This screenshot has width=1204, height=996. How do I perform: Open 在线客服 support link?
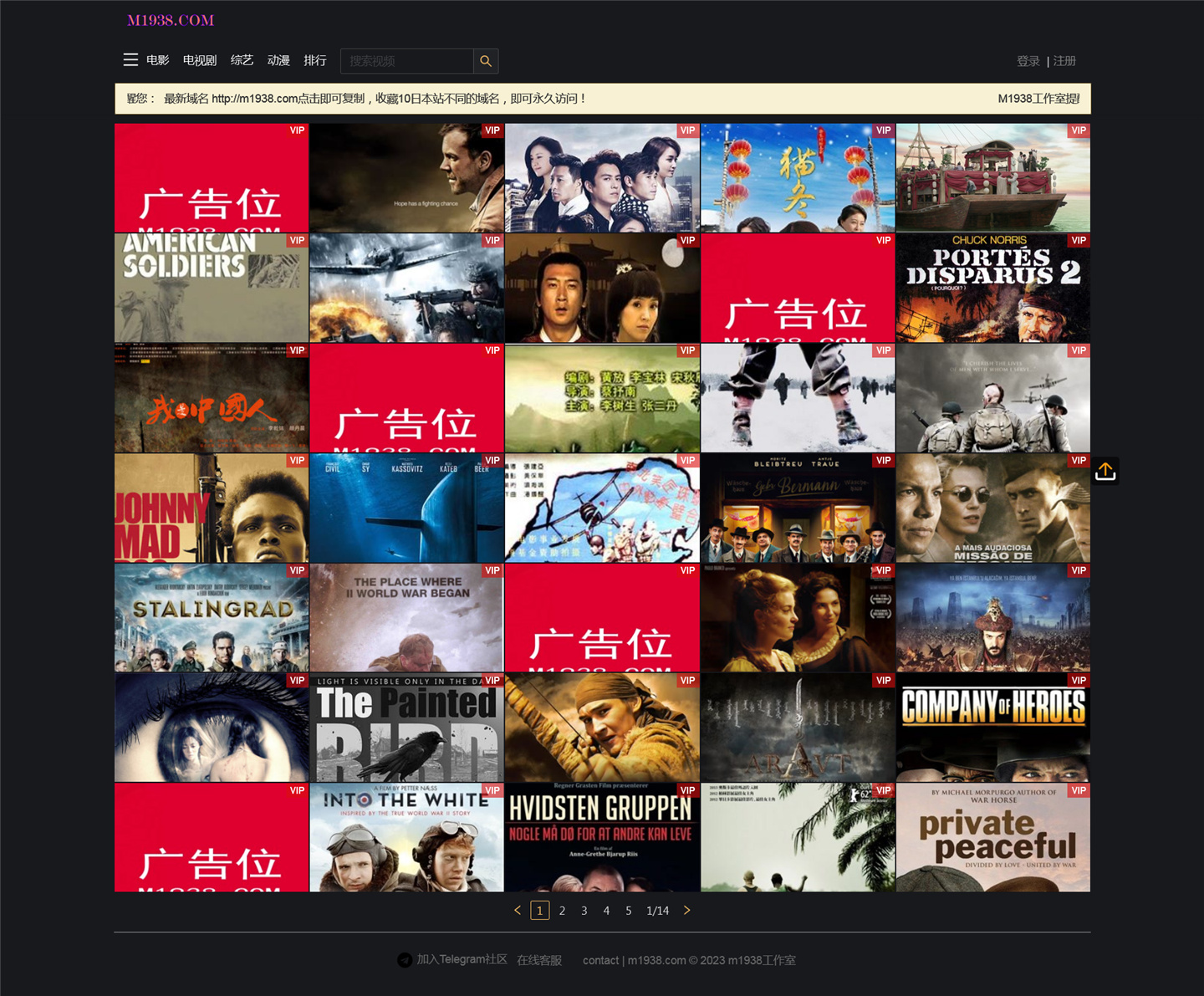tap(539, 960)
